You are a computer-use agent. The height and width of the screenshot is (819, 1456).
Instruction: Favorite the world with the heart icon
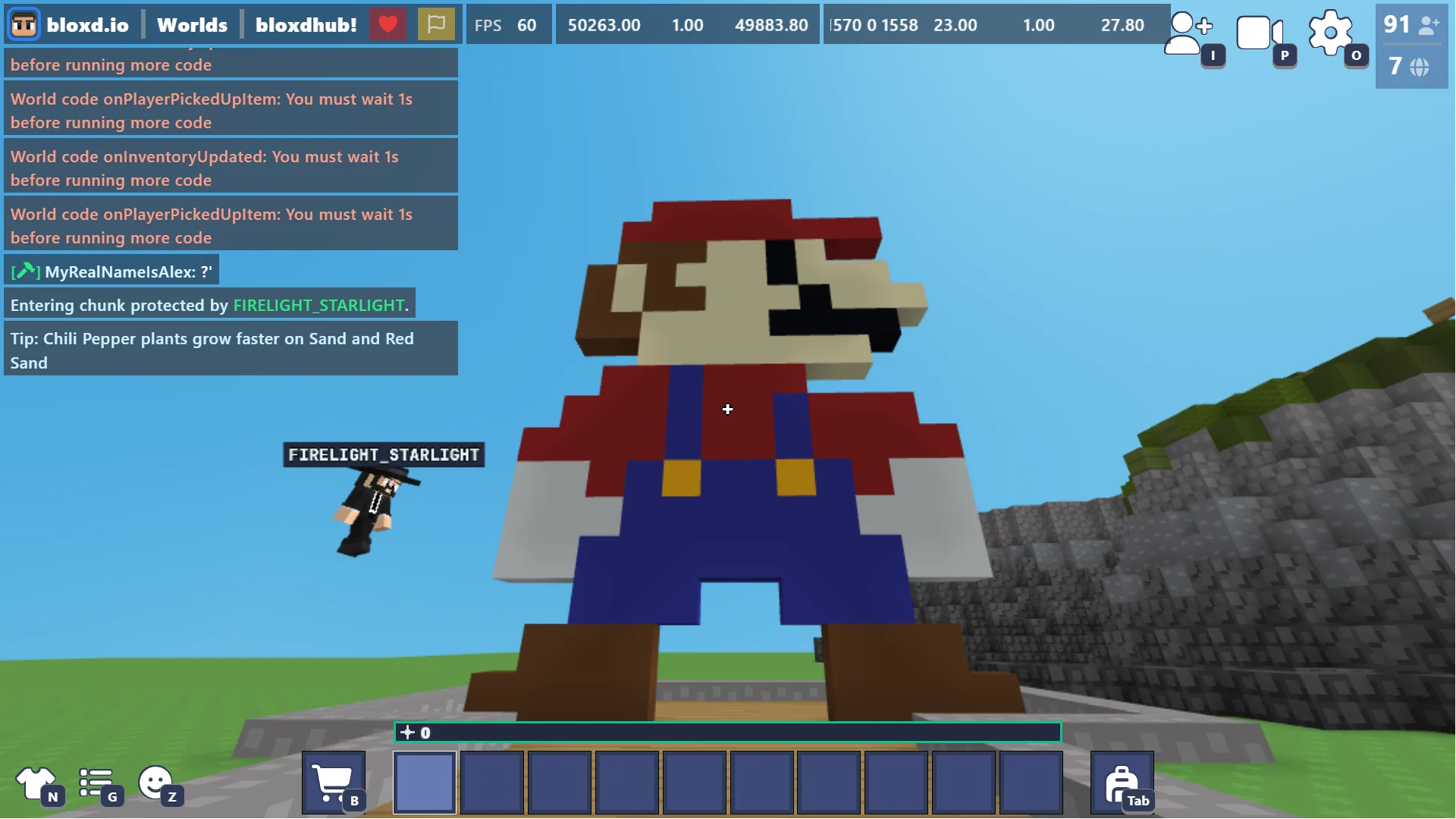388,24
